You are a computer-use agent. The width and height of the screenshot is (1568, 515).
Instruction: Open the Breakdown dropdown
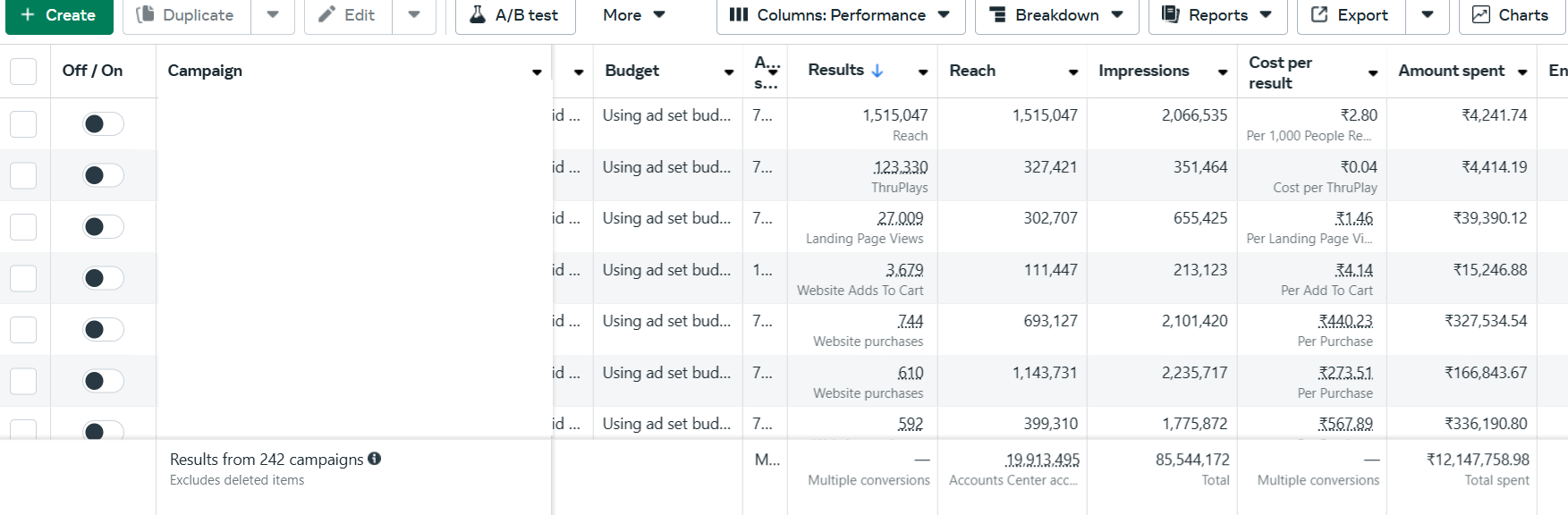(1055, 15)
